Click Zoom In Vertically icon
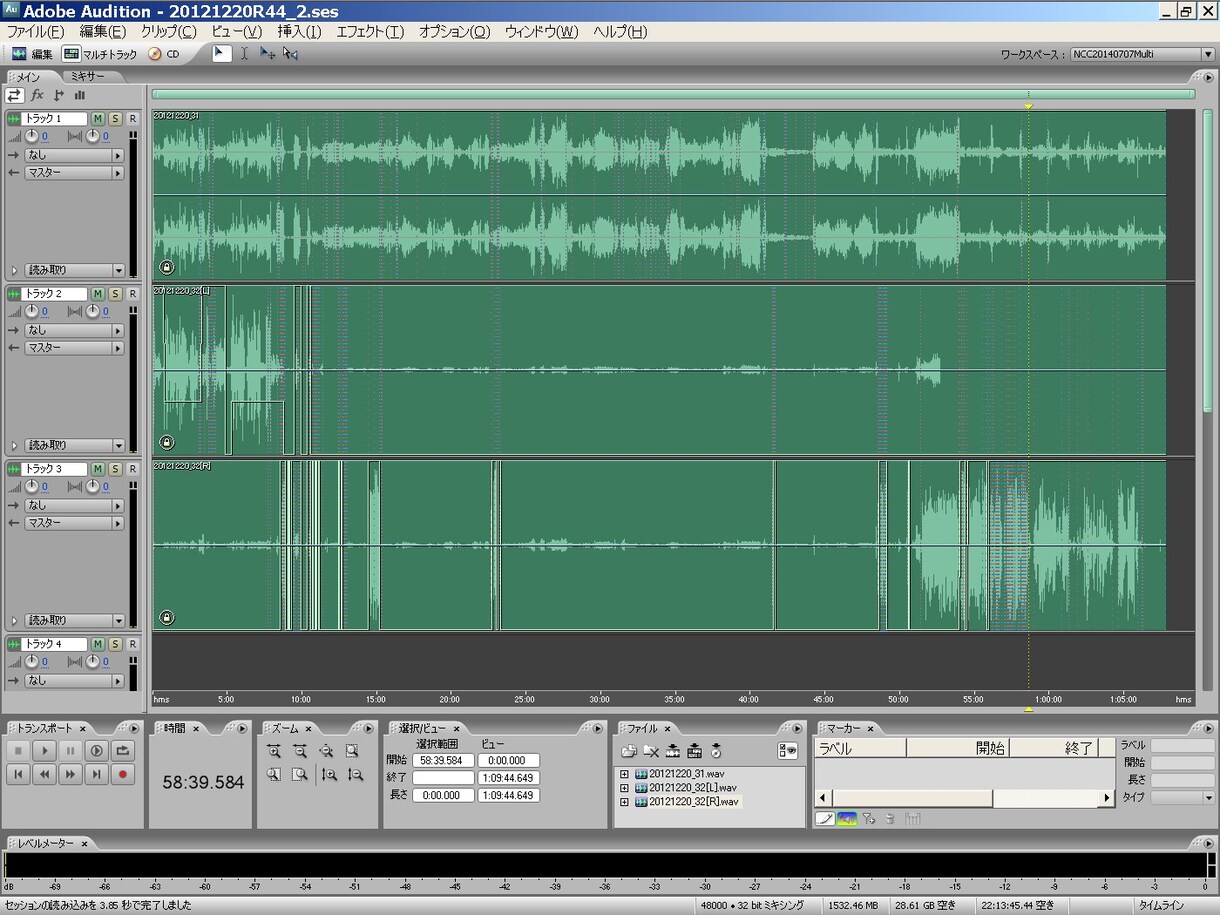The height and width of the screenshot is (915, 1220). 329,774
